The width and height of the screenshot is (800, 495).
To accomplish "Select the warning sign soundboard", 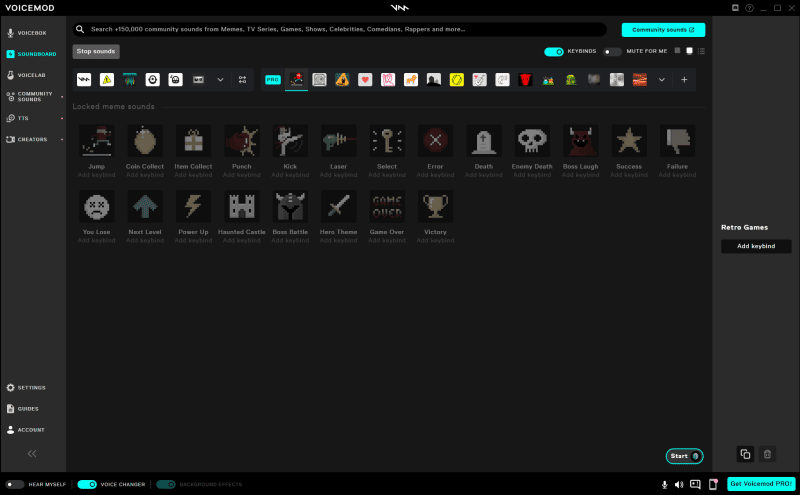I will click(107, 80).
